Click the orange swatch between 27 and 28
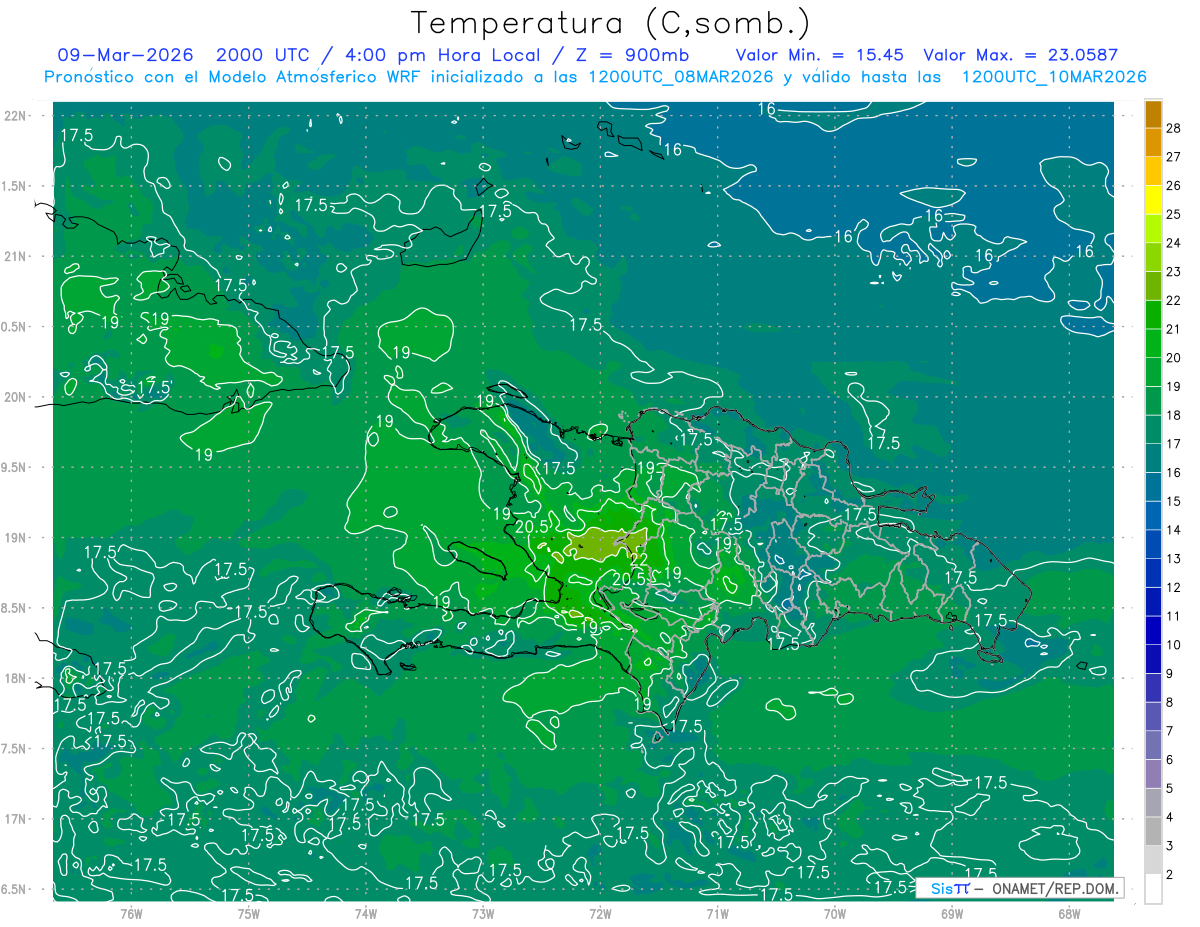The height and width of the screenshot is (927, 1200). coord(1154,142)
